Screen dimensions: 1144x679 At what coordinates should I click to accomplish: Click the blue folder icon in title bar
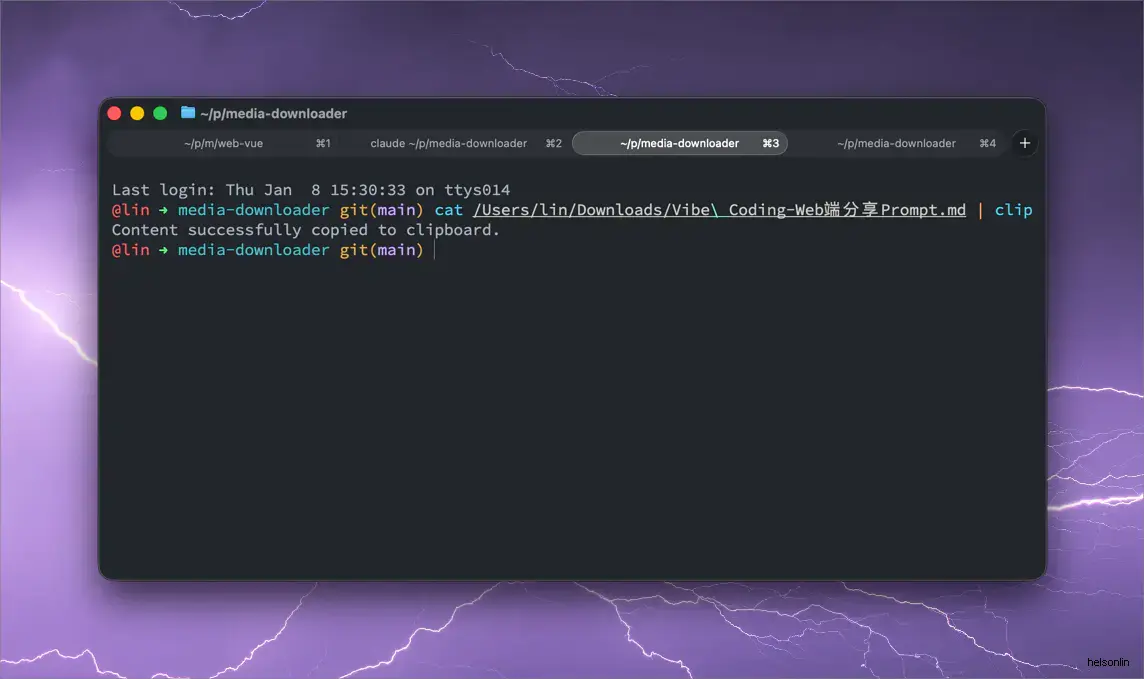click(x=188, y=113)
